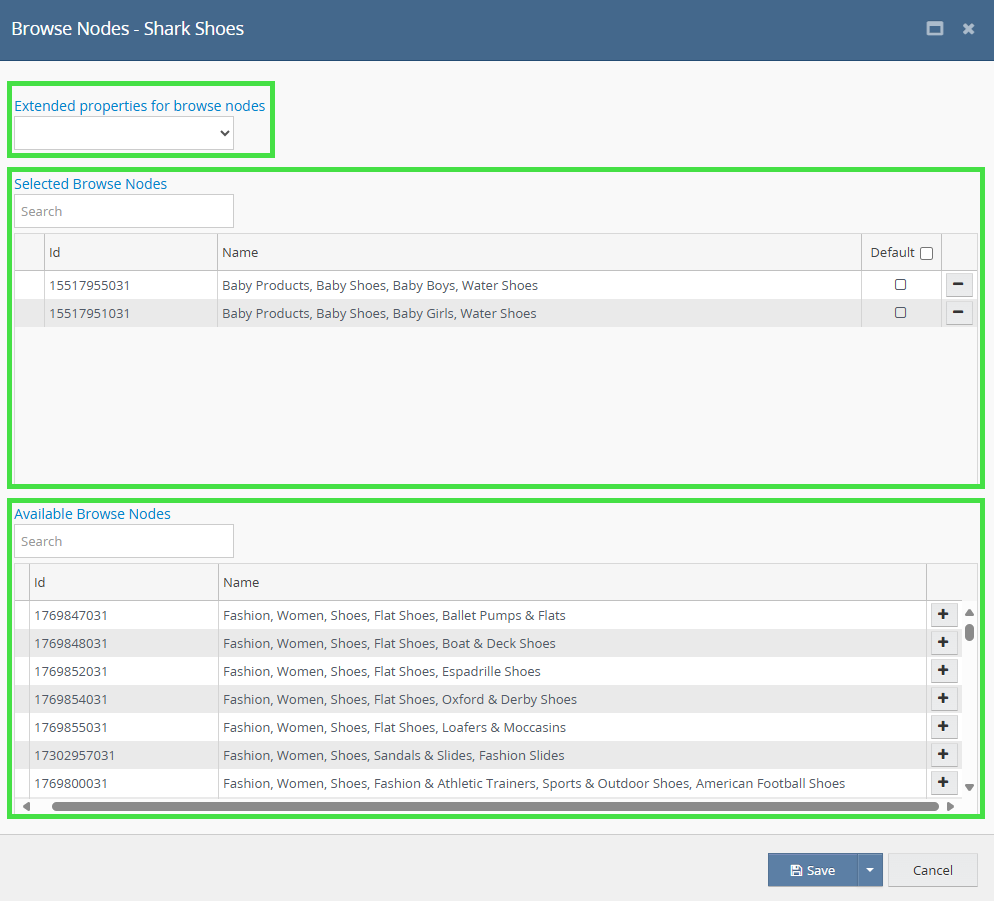The width and height of the screenshot is (994, 901).
Task: Remove Baby Boys Water Shoes node
Action: coord(958,285)
